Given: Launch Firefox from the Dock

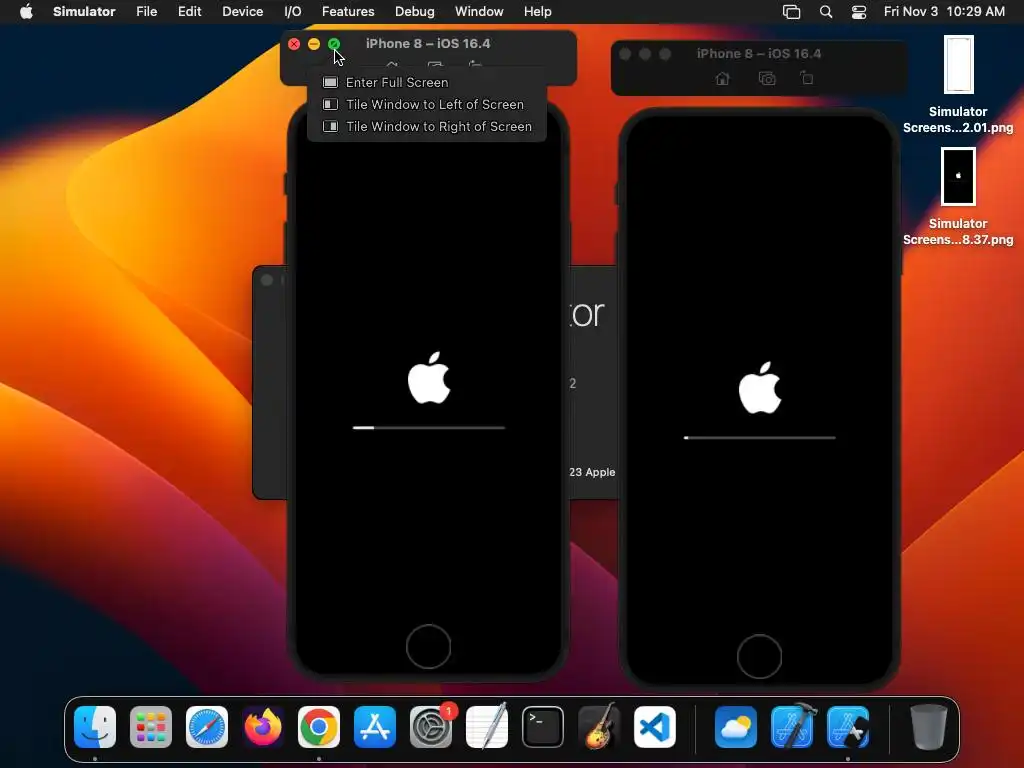Looking at the screenshot, I should (263, 727).
